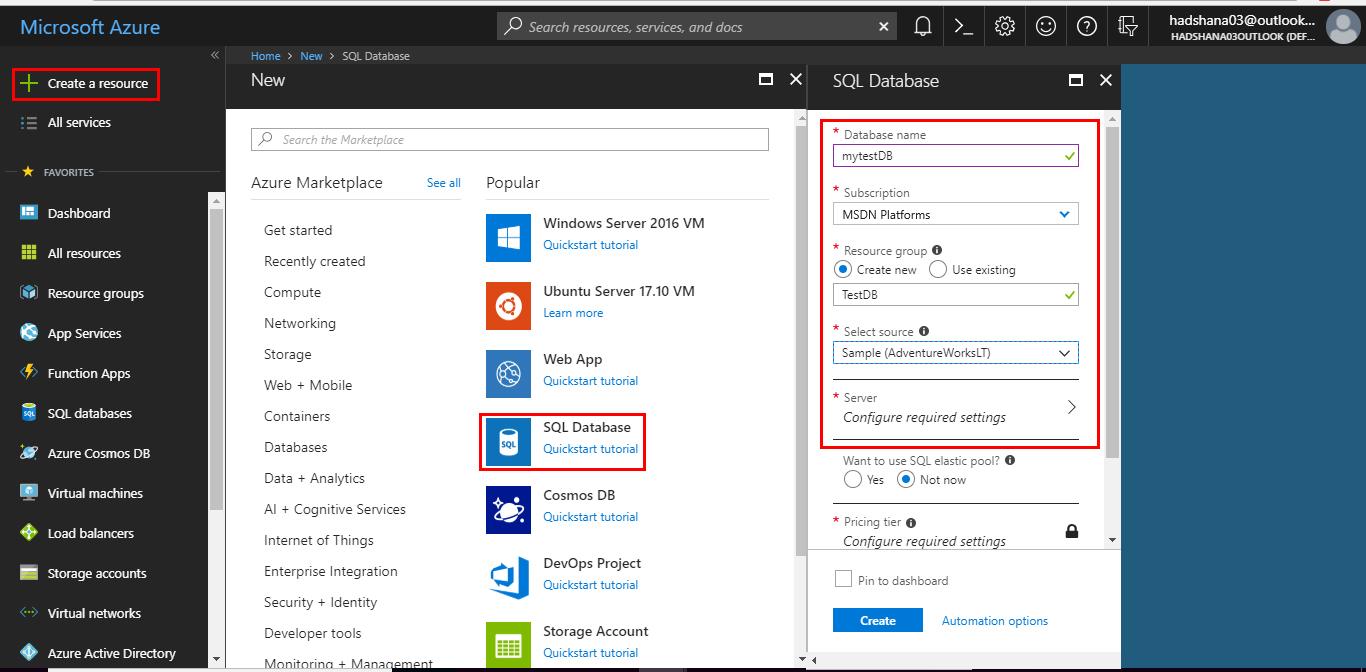Show Select source info icon

click(x=924, y=331)
